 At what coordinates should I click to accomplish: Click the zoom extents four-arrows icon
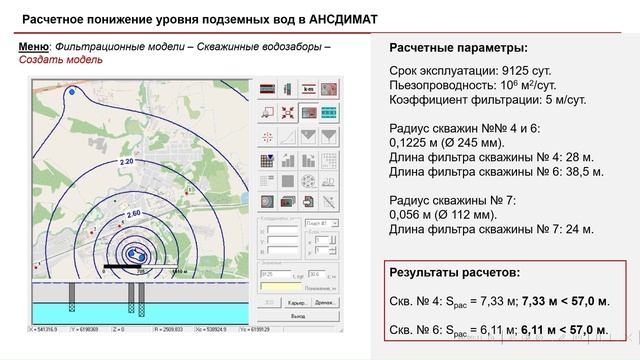(288, 113)
